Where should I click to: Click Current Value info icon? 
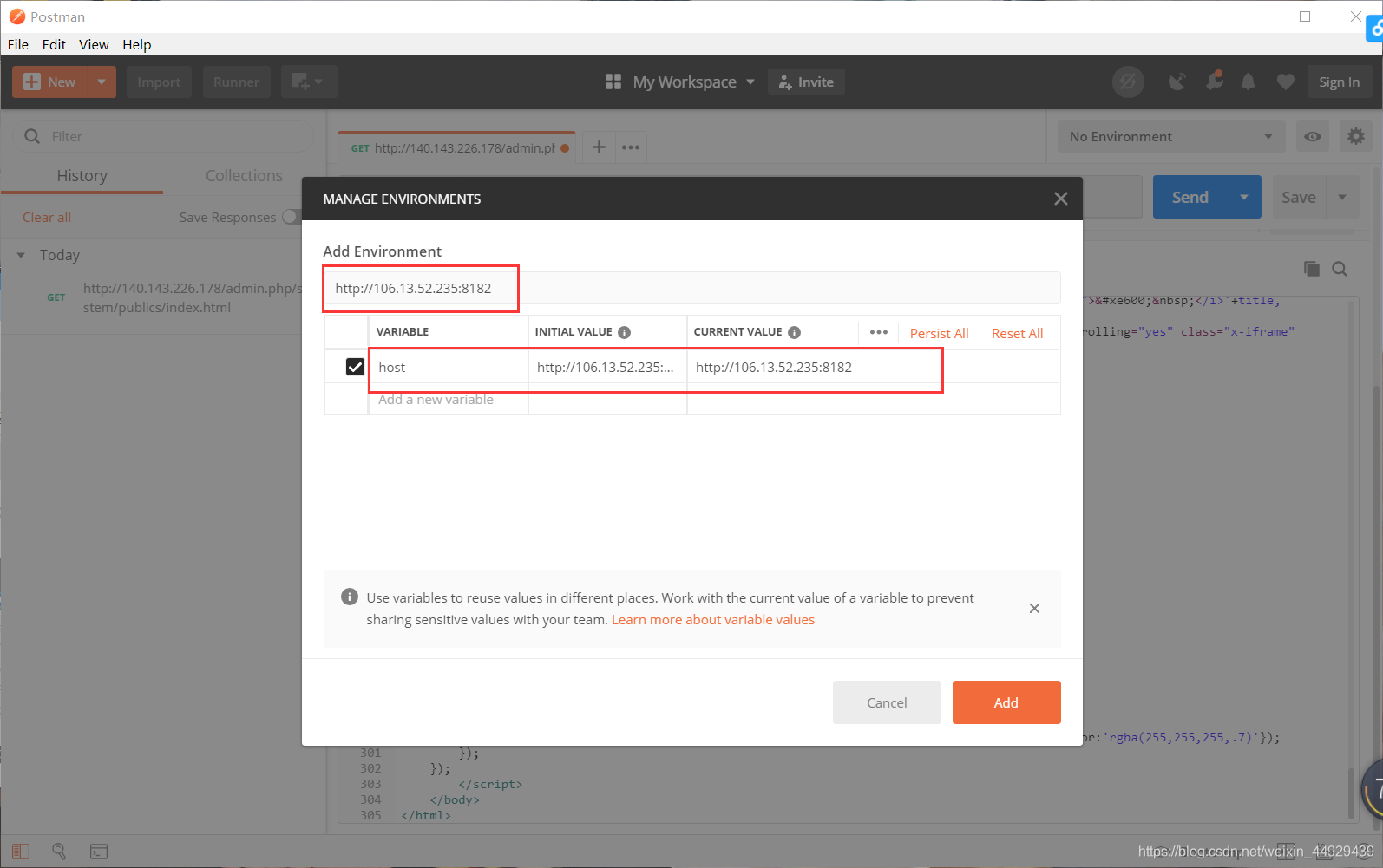pos(794,332)
